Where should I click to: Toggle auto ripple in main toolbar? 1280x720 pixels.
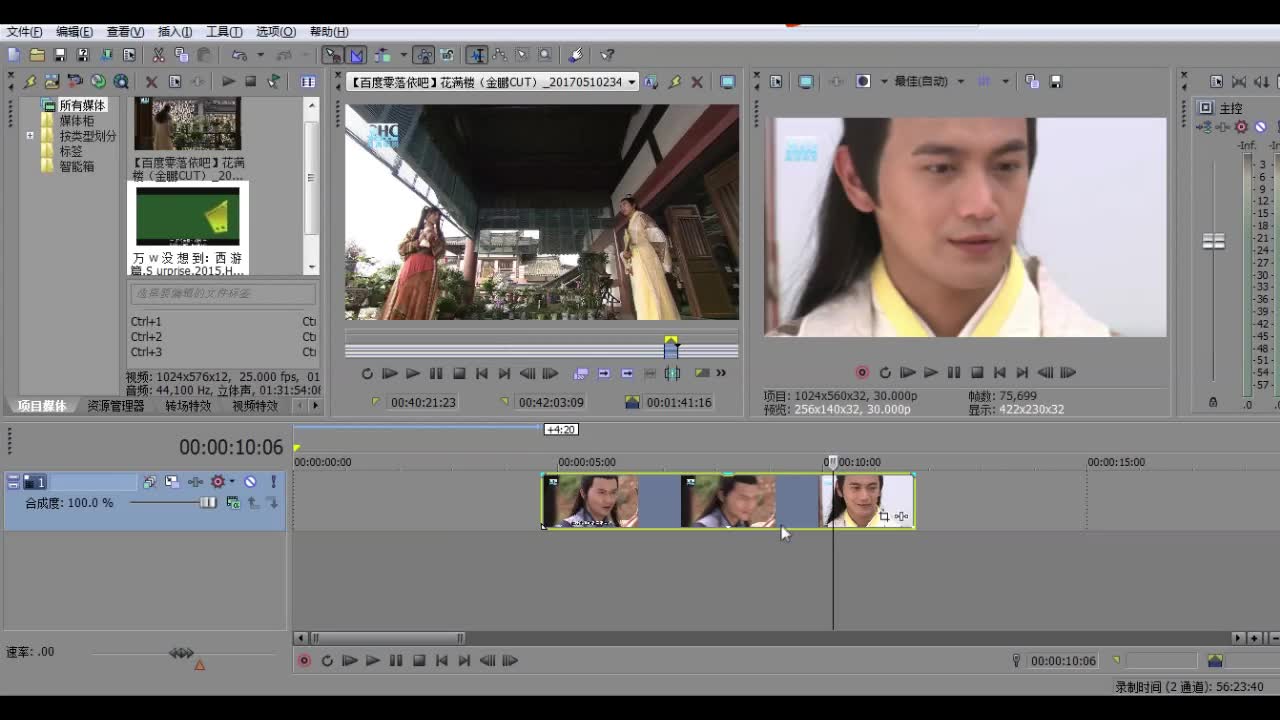point(382,55)
